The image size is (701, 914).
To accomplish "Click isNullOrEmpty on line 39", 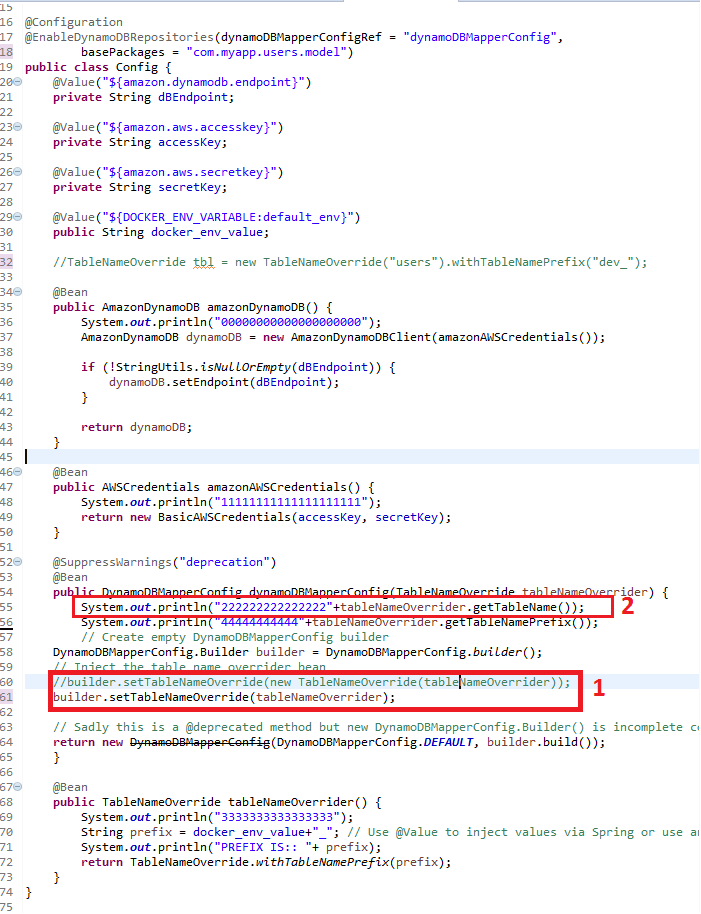I will pos(245,367).
